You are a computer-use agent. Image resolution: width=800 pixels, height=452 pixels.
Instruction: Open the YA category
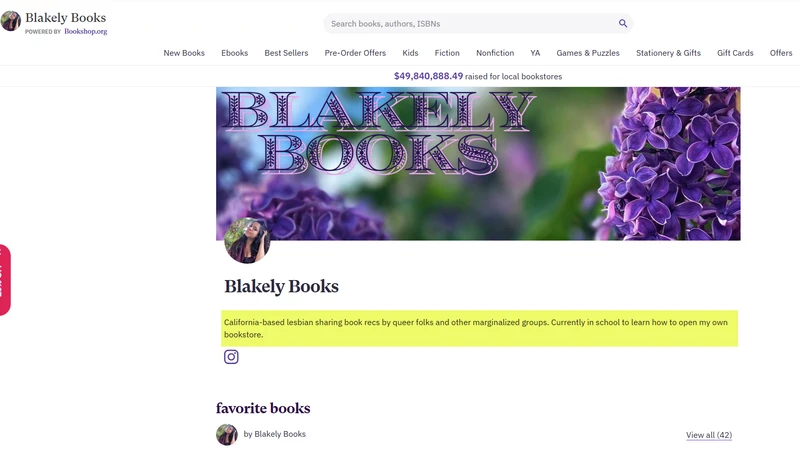[535, 53]
